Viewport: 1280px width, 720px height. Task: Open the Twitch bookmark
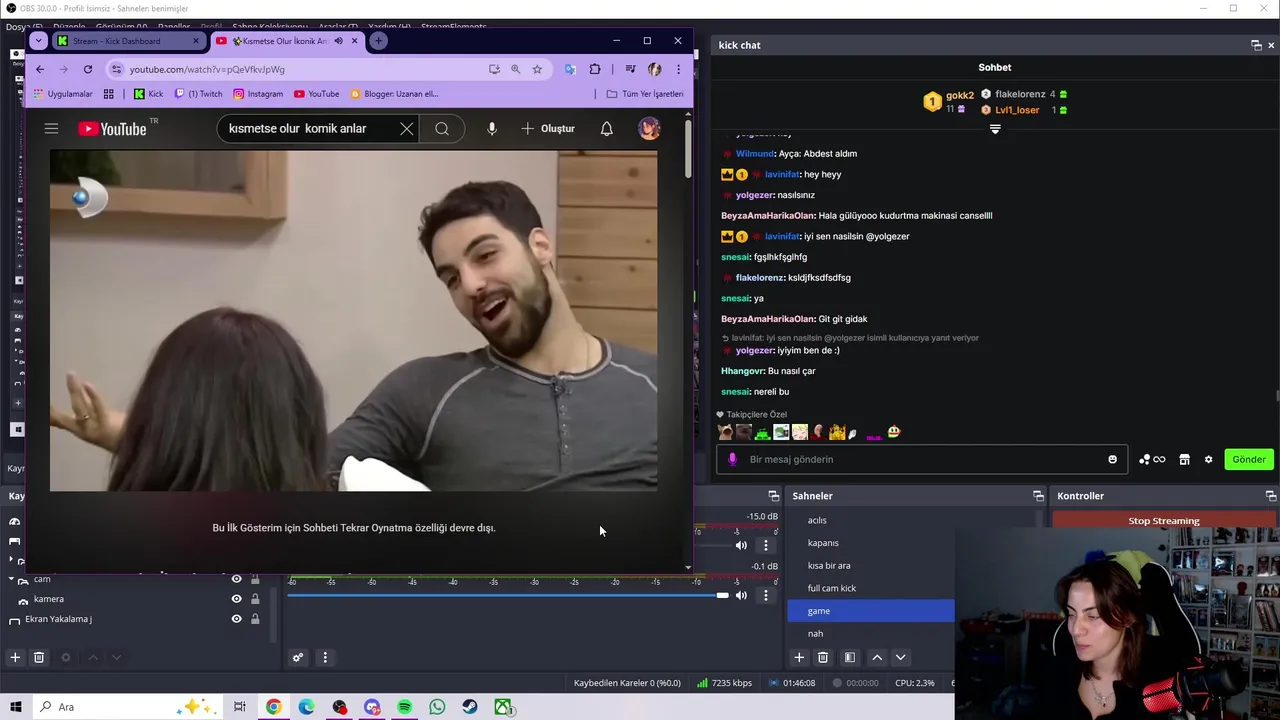198,94
